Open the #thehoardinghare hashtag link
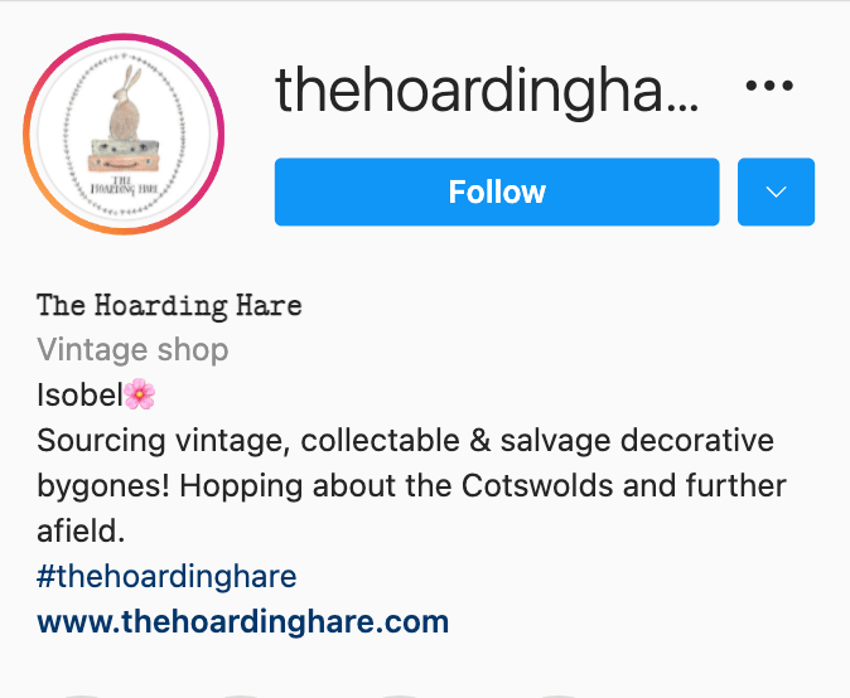The image size is (850, 698). [166, 576]
